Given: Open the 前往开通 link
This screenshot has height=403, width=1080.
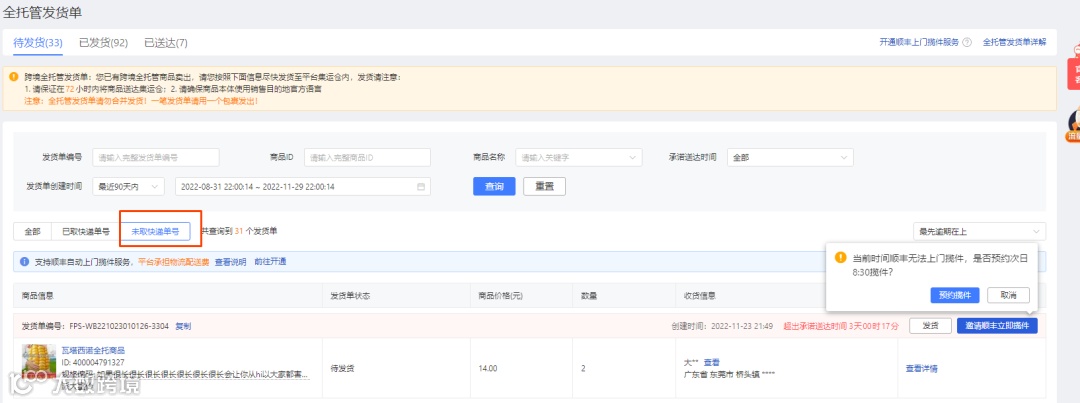Looking at the screenshot, I should coord(270,262).
